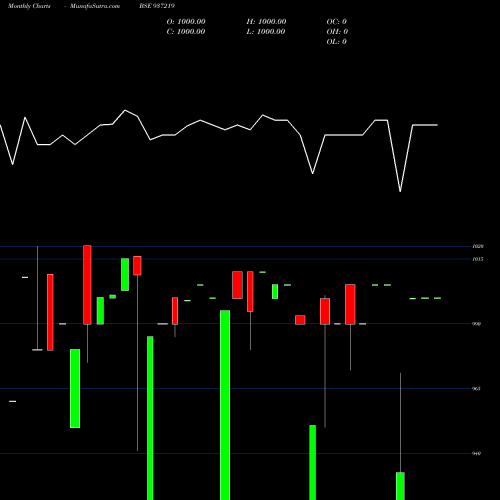Click the 'OC: 0' readout

[336, 22]
